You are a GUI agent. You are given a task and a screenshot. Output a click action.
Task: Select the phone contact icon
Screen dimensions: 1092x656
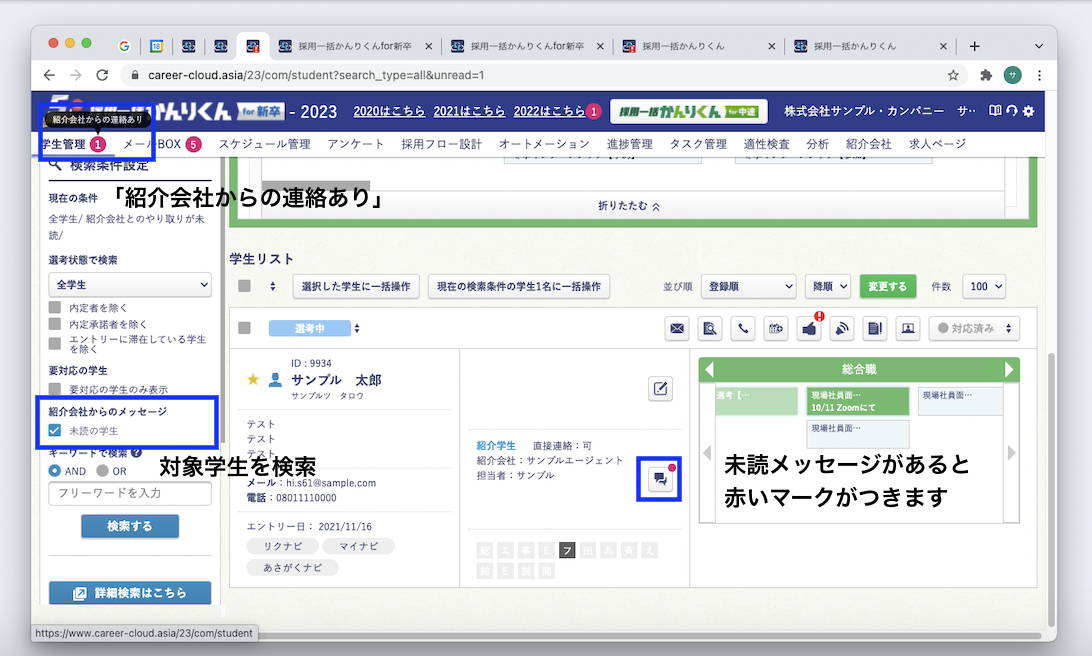click(x=742, y=328)
